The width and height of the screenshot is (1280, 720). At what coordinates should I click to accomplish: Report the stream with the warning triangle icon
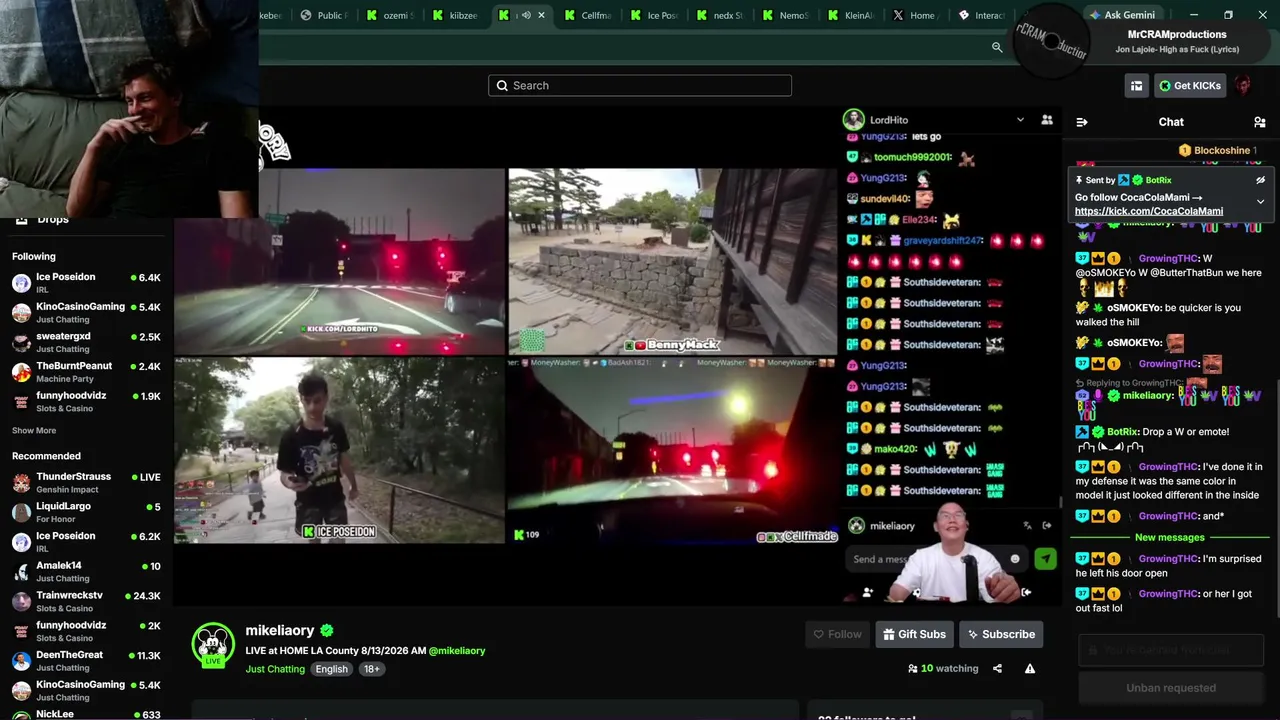tap(1030, 669)
